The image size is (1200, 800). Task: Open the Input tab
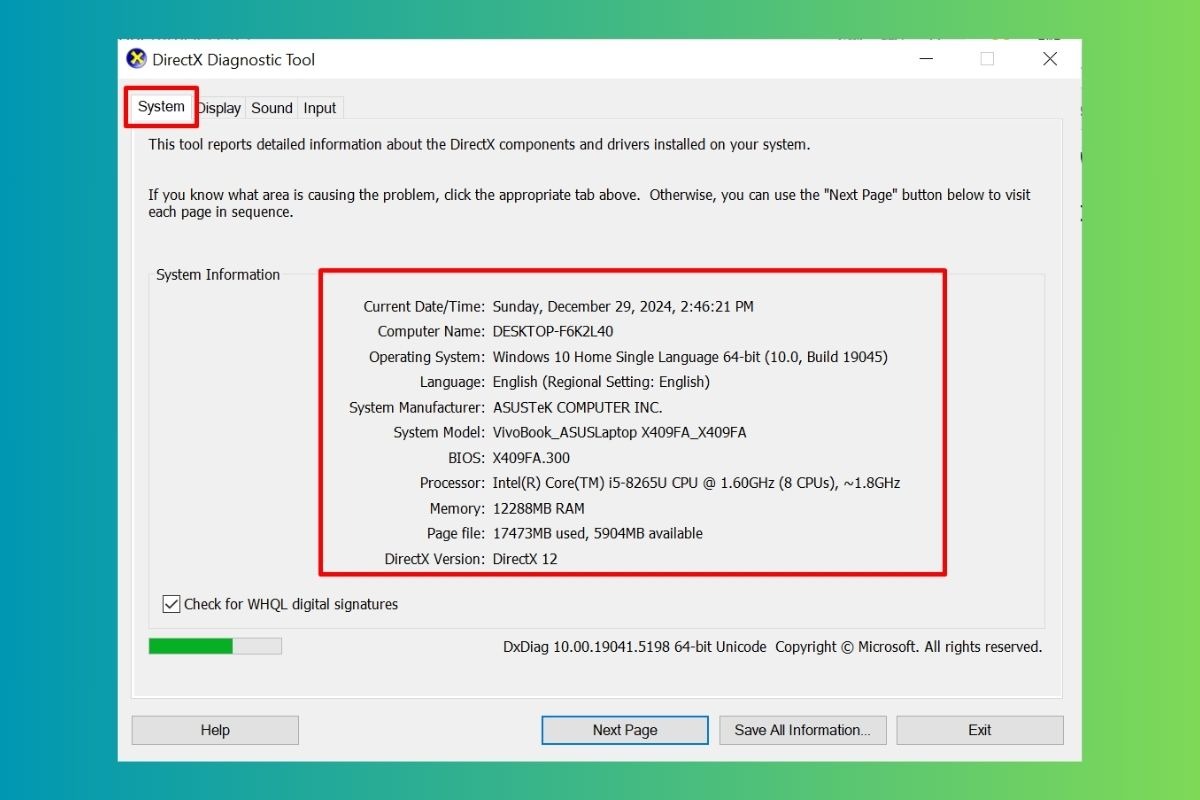(x=320, y=108)
